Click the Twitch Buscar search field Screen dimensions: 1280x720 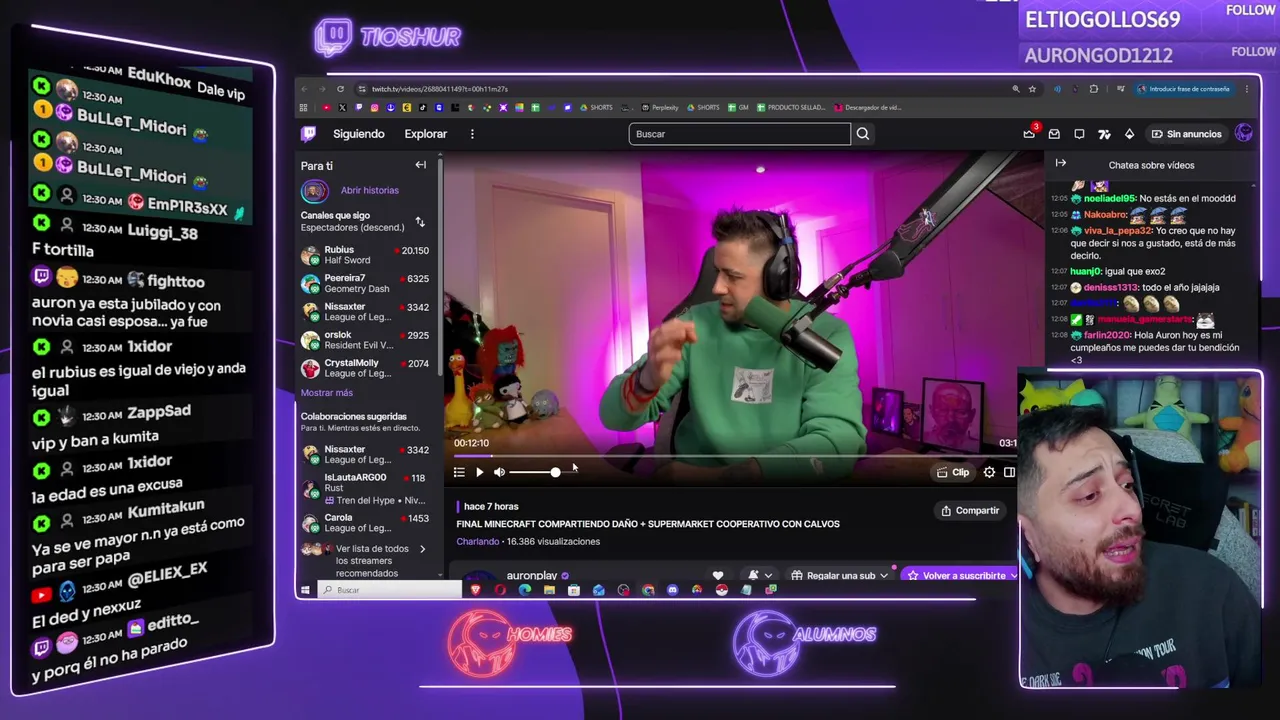pyautogui.click(x=739, y=134)
